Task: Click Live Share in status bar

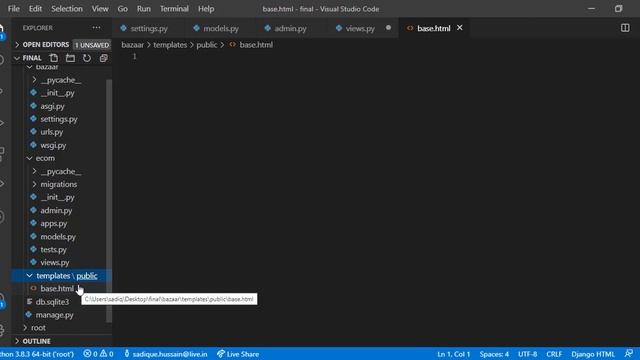Action: (x=238, y=354)
